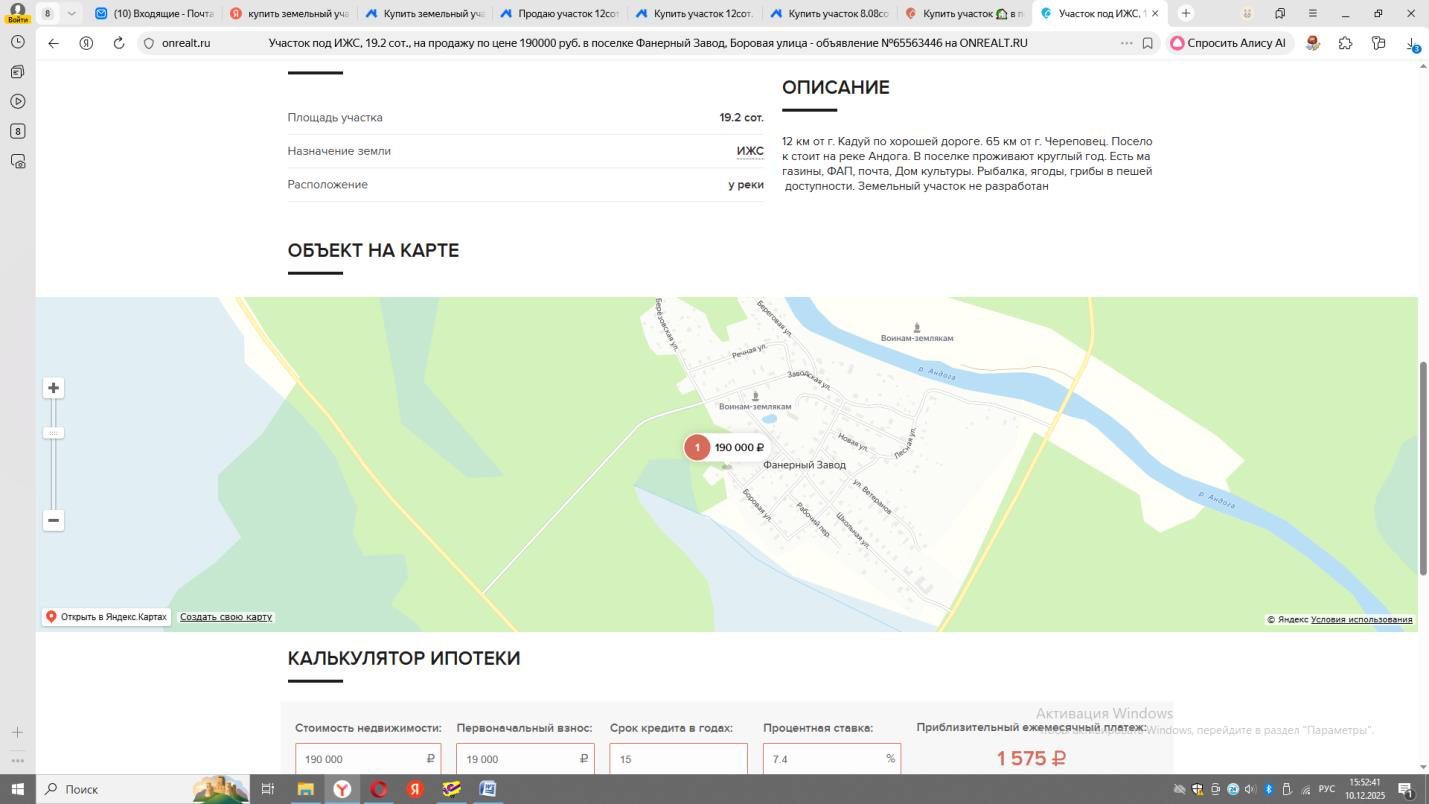The image size is (1429, 804).
Task: Click the Условия использования link
Action: (x=1361, y=620)
